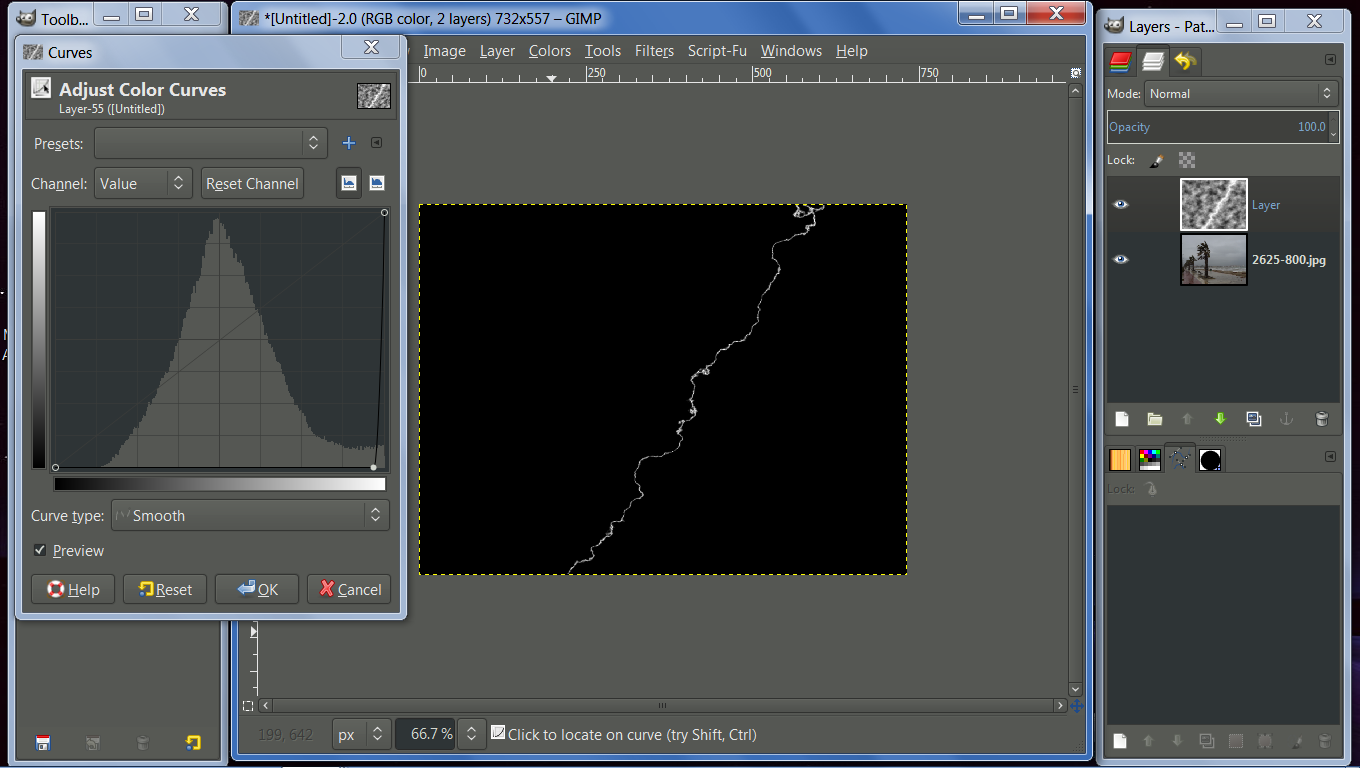
Task: Switch histogram to logarithmic scale in Curves
Action: tap(376, 183)
